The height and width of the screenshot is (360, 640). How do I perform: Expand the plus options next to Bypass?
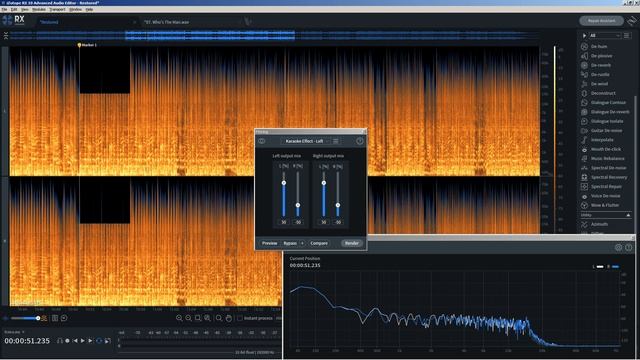pyautogui.click(x=302, y=243)
